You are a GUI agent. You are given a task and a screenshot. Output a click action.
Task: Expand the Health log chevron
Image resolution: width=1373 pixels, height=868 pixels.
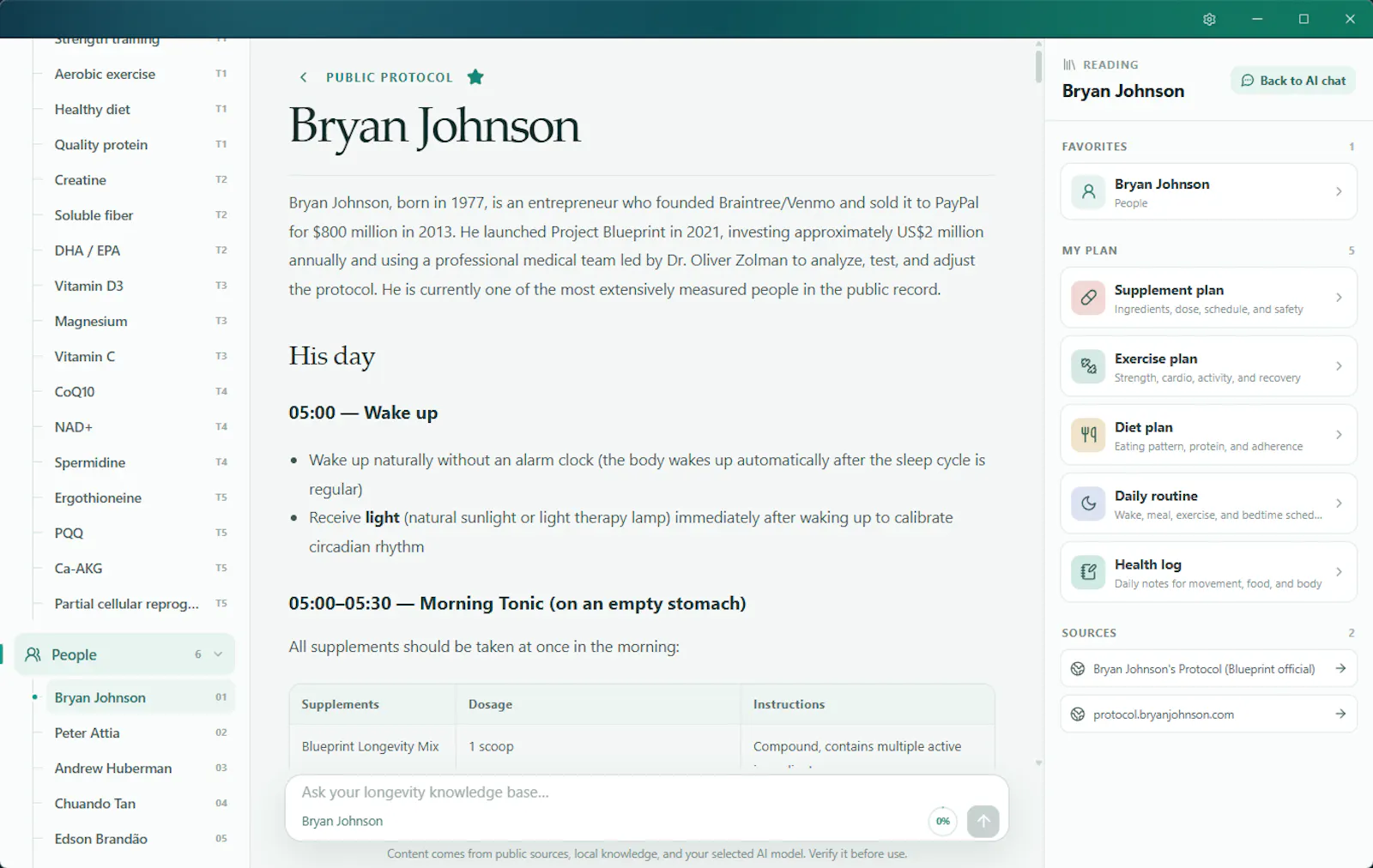(x=1339, y=572)
